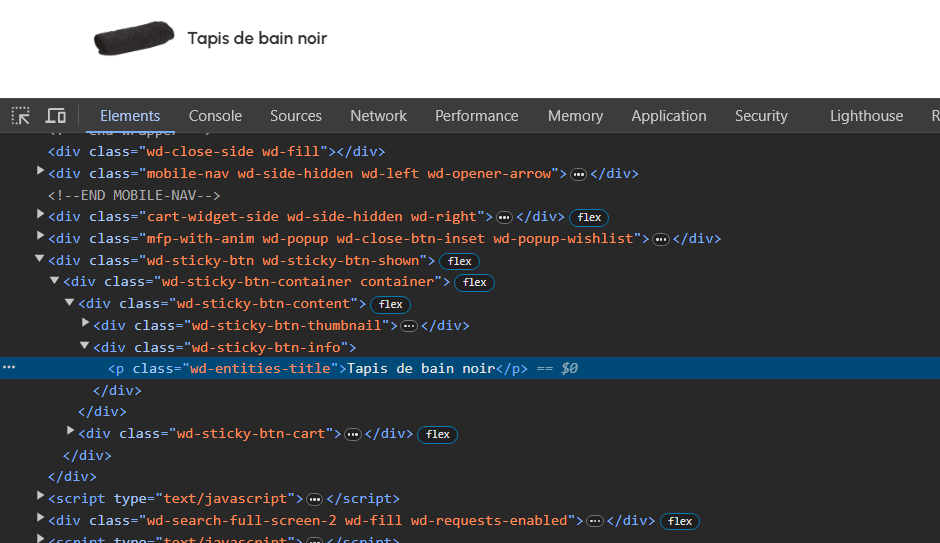
Task: Open the Network tab
Action: click(x=378, y=116)
